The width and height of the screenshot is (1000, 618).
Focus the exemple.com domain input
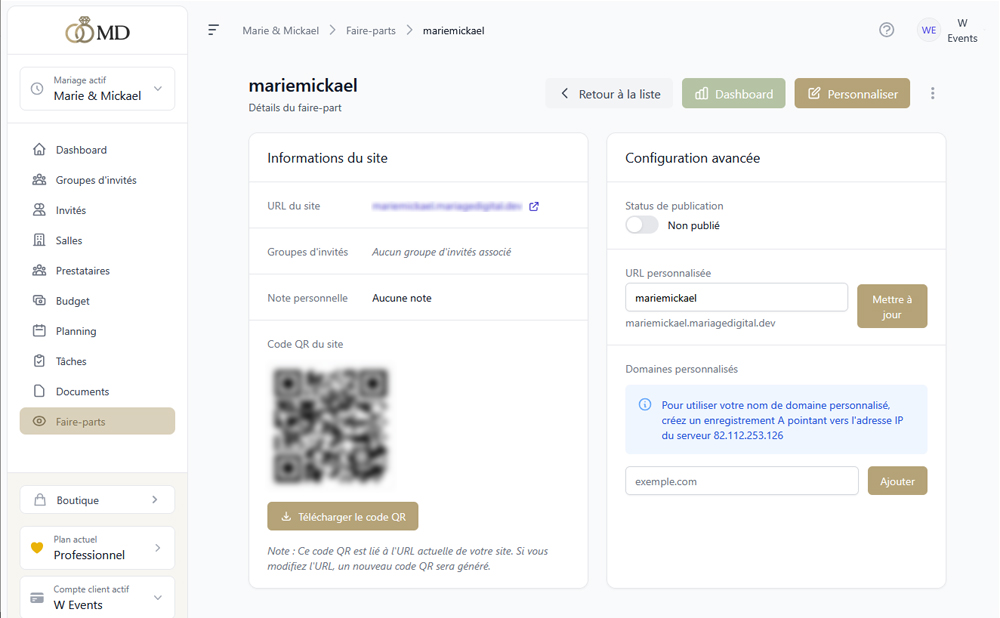(742, 481)
